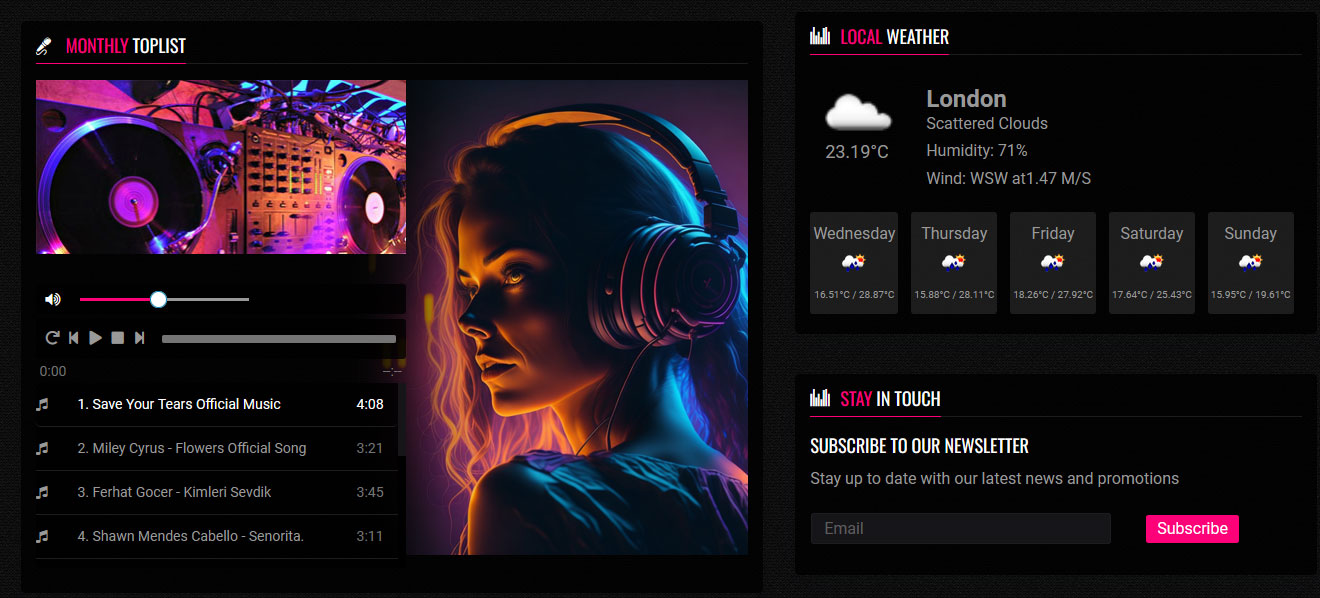1320x598 pixels.
Task: Mute audio with the speaker icon
Action: click(x=53, y=299)
